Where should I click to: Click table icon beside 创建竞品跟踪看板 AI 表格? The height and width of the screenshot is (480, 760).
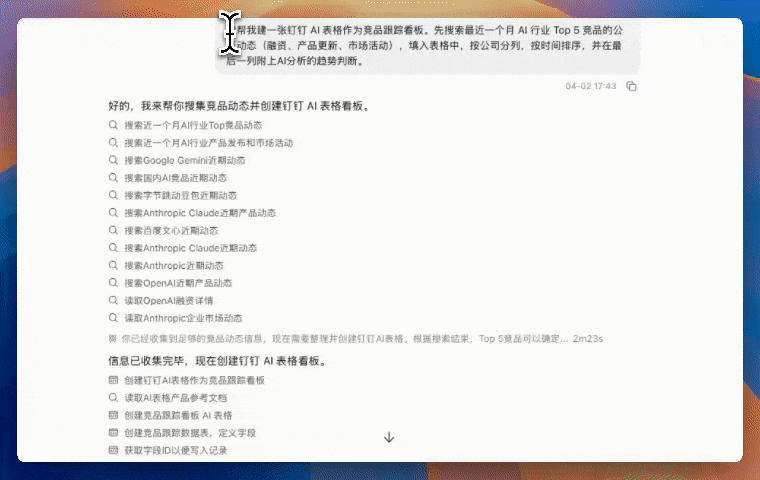click(x=113, y=415)
